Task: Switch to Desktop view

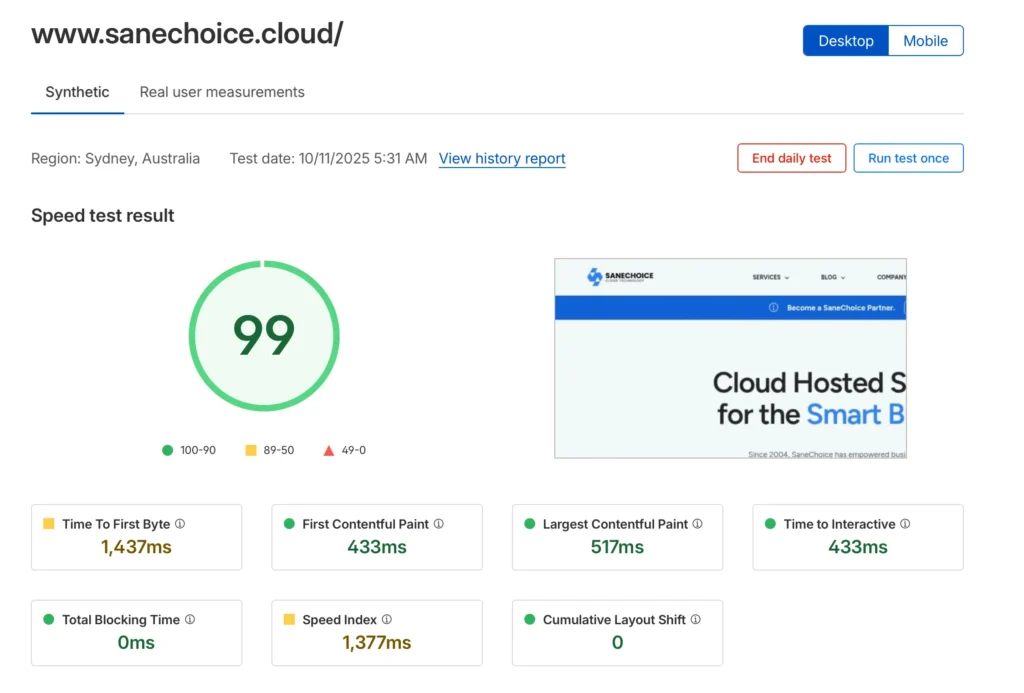Action: point(846,40)
